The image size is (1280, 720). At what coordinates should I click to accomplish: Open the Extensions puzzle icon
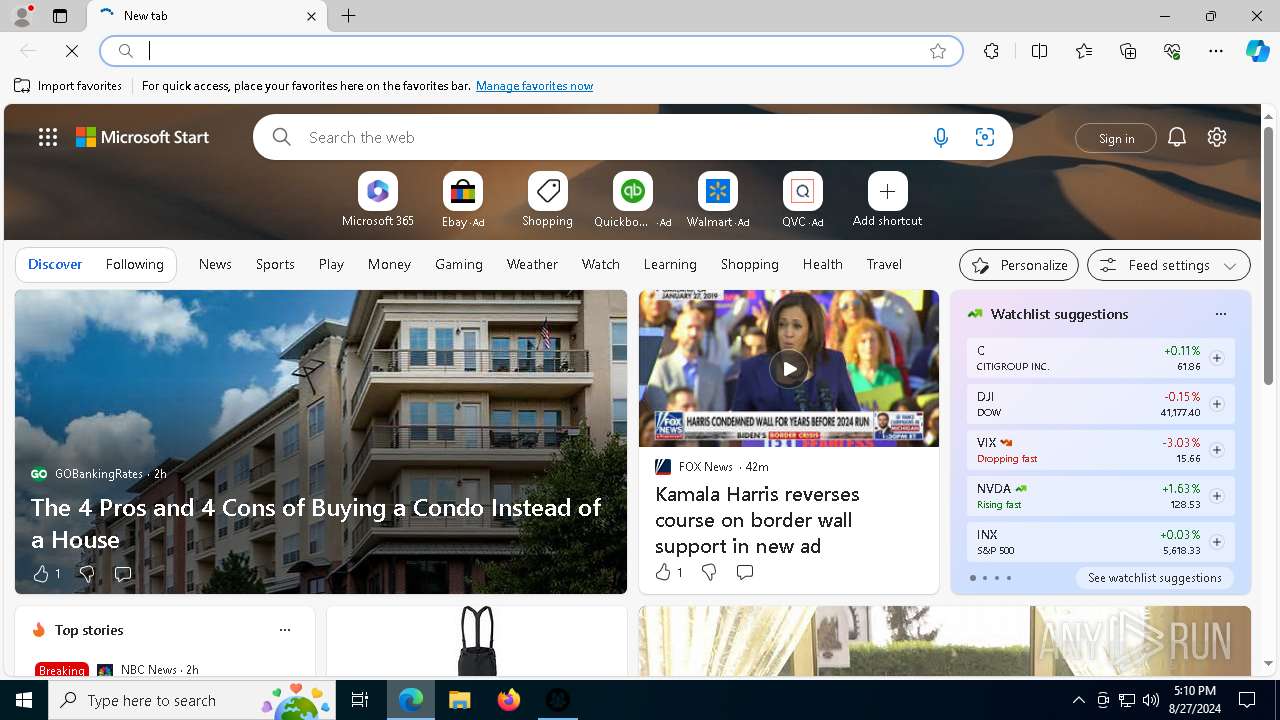tap(991, 51)
